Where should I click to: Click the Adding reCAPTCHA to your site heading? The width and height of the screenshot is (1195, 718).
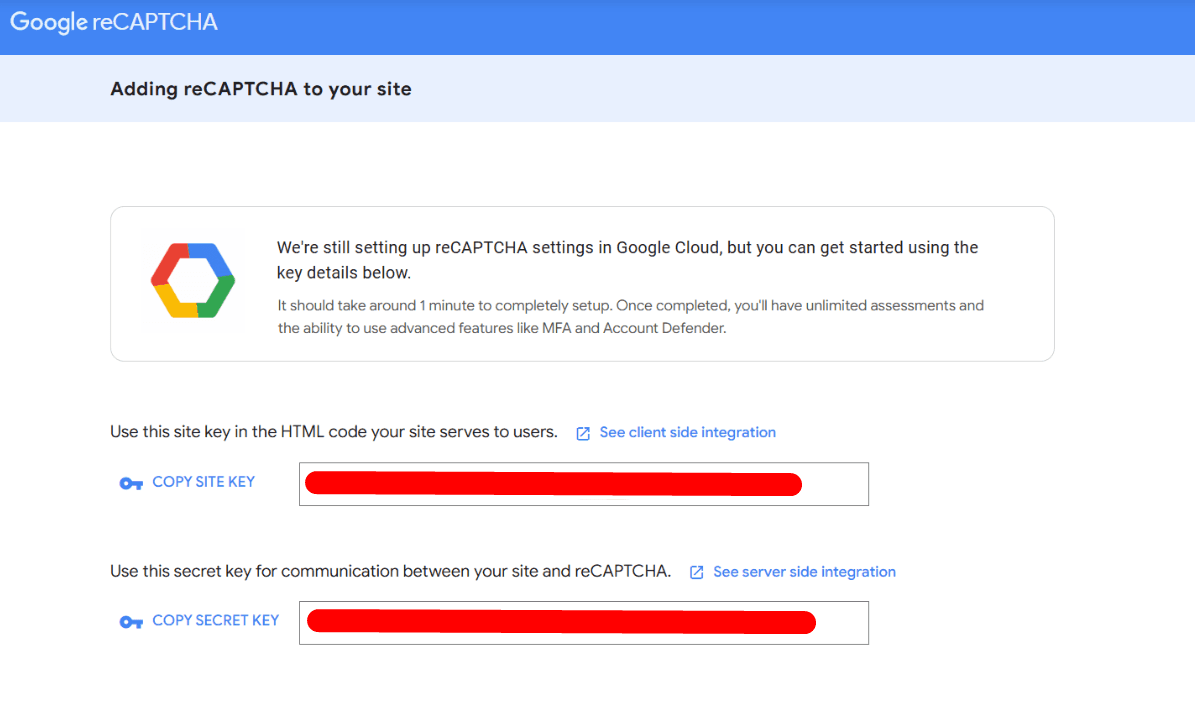coord(260,89)
